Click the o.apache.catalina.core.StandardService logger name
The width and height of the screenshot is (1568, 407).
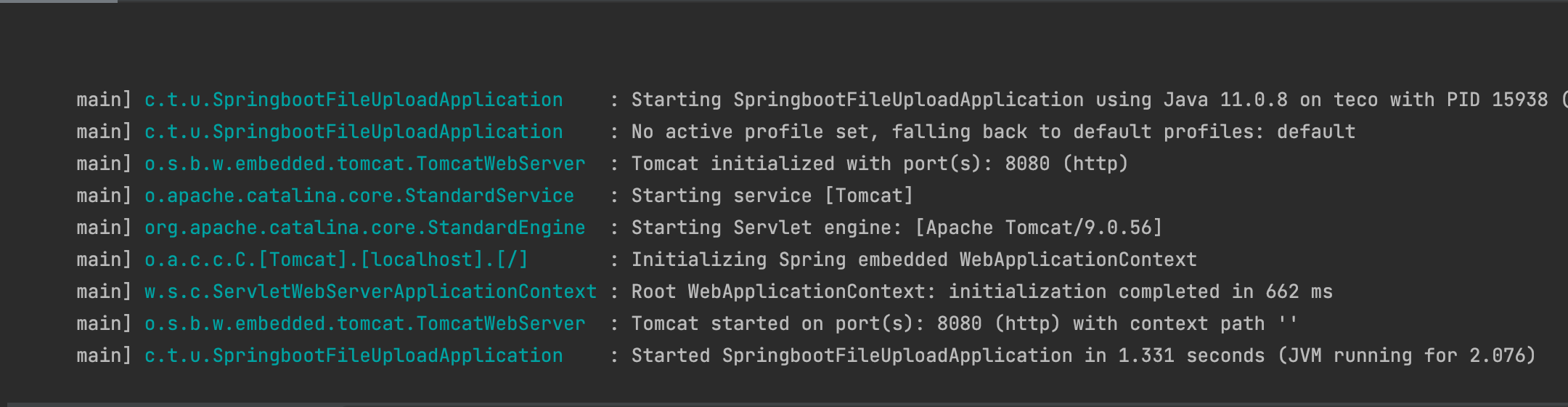(x=359, y=196)
